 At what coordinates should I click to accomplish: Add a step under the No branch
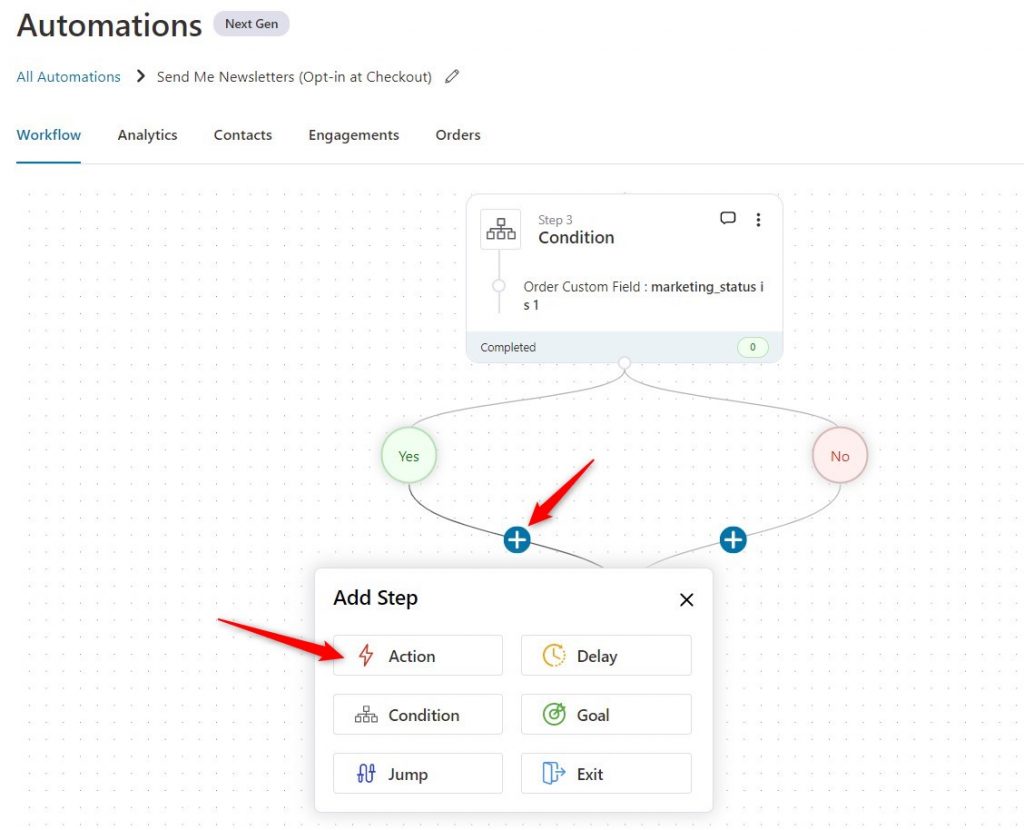733,540
